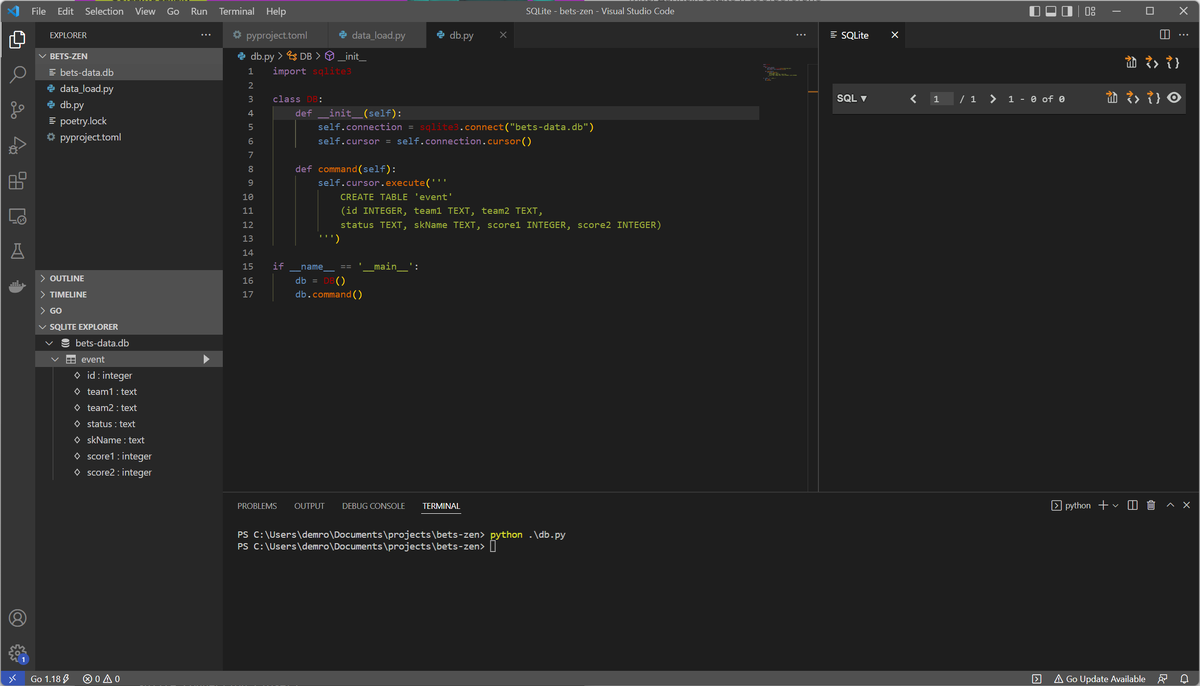Screen dimensions: 1200x686
Task: Open the Accounts icon
Action: pos(17,618)
